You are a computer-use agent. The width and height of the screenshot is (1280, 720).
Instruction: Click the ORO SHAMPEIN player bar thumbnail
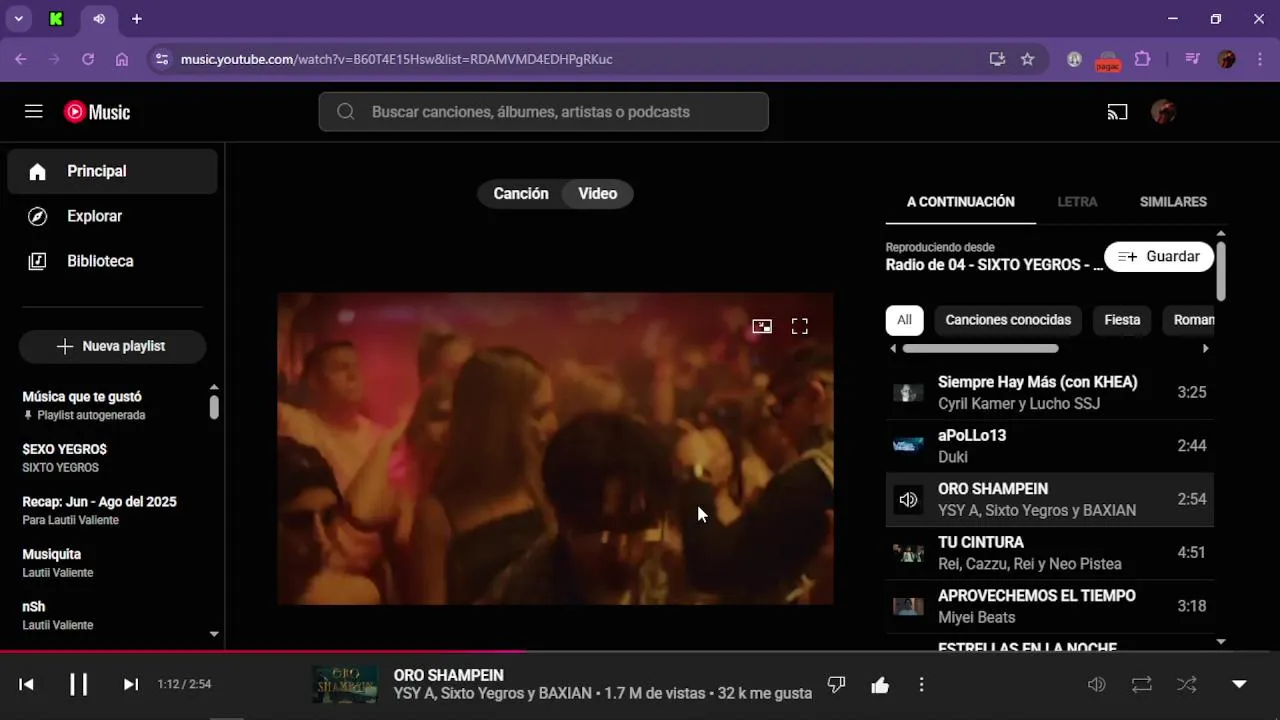345,684
